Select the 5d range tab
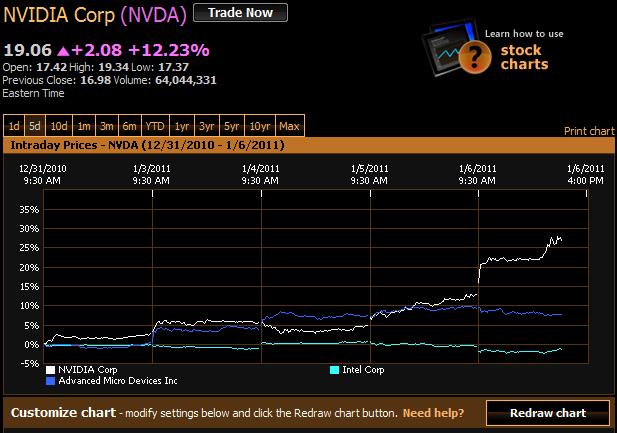Screen dimensions: 617x433 [x=35, y=126]
